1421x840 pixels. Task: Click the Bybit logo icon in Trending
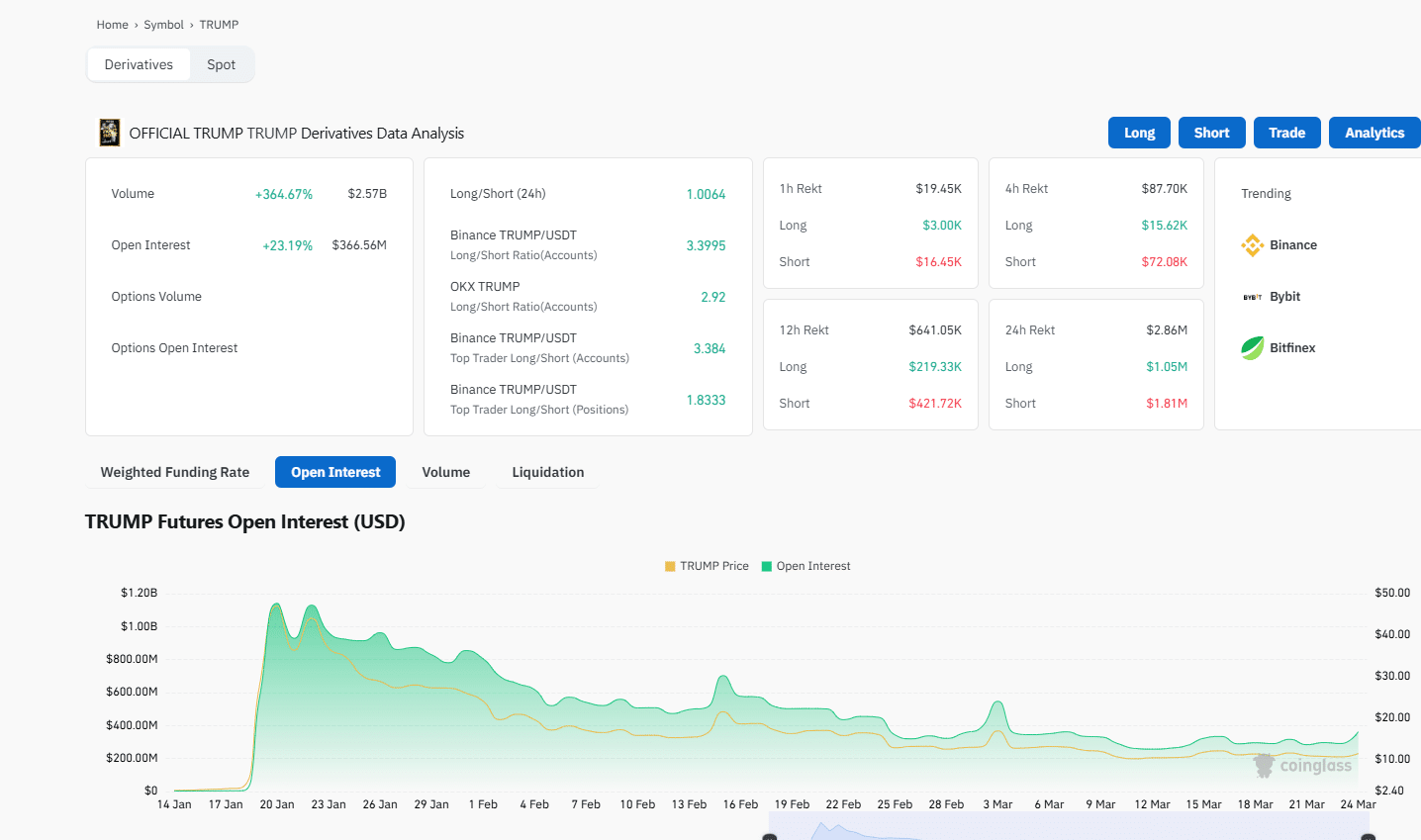1253,297
